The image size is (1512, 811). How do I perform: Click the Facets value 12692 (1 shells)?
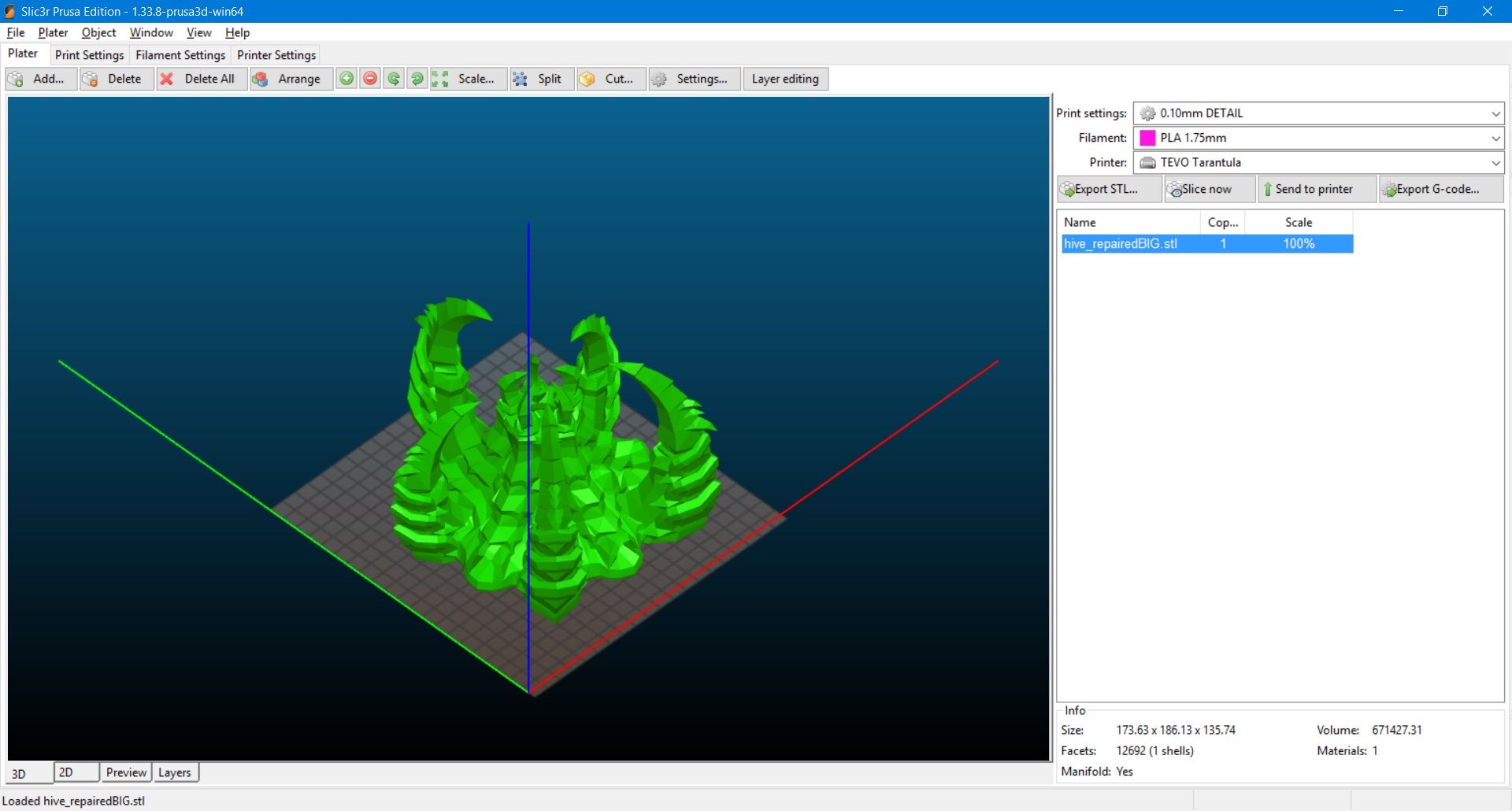point(1154,750)
